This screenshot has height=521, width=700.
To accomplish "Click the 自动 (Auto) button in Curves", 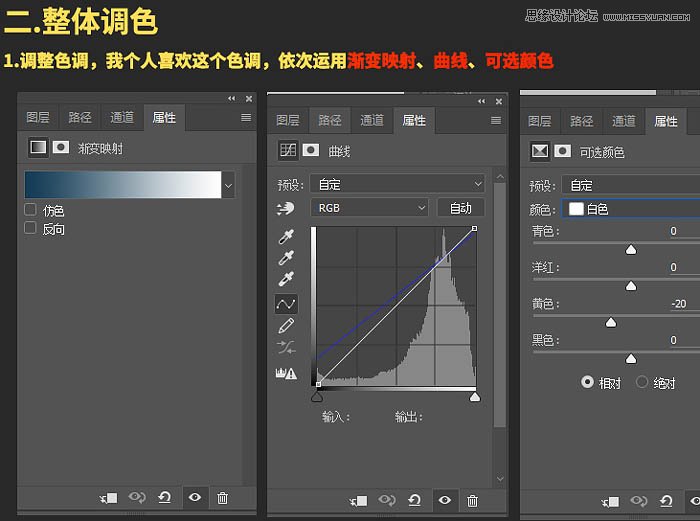I will click(460, 208).
